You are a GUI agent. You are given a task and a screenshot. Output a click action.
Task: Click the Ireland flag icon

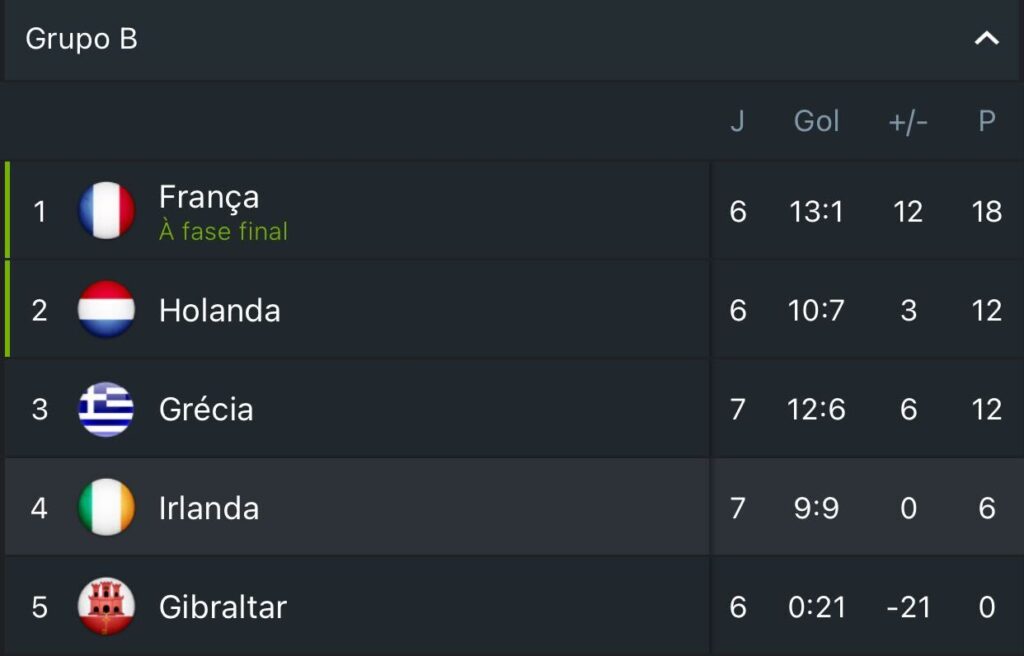pyautogui.click(x=106, y=508)
